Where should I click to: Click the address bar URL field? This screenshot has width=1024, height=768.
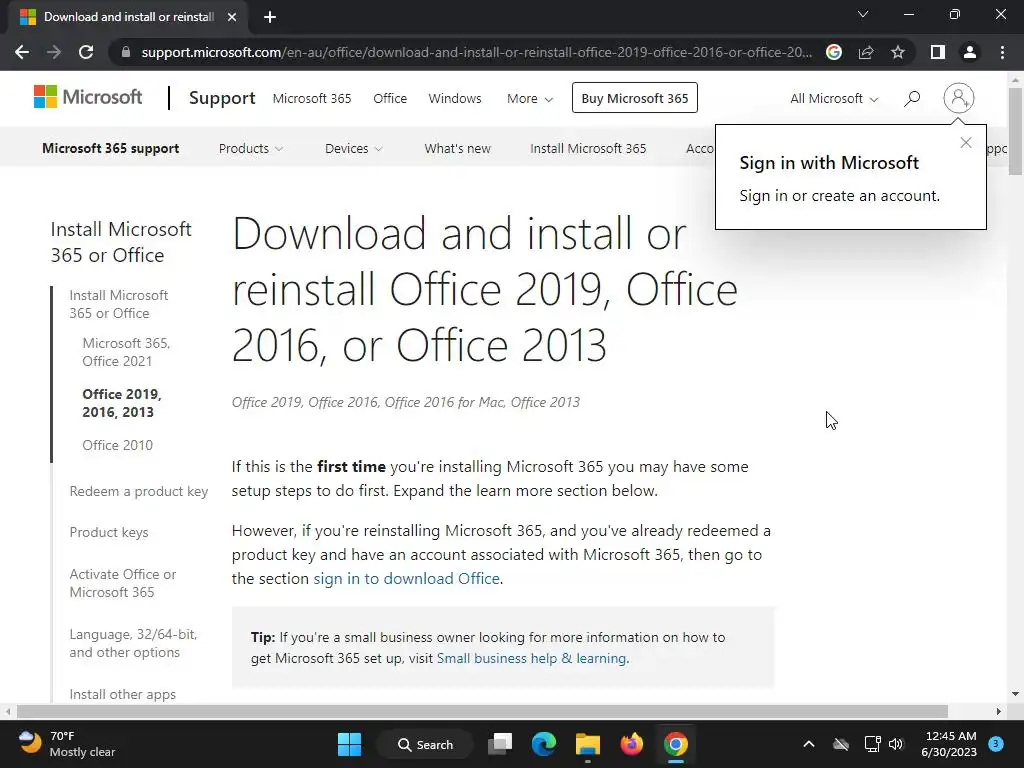(x=477, y=52)
